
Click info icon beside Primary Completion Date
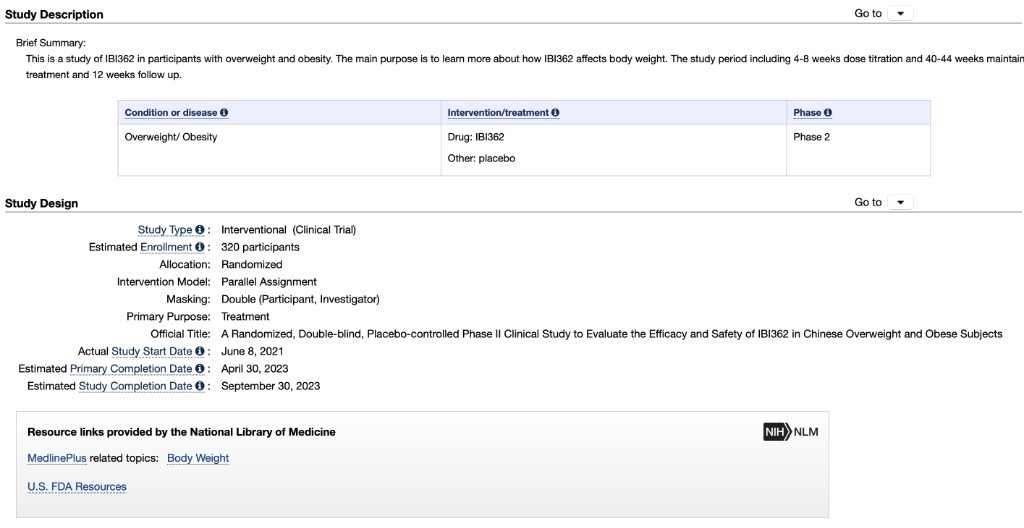coord(201,369)
